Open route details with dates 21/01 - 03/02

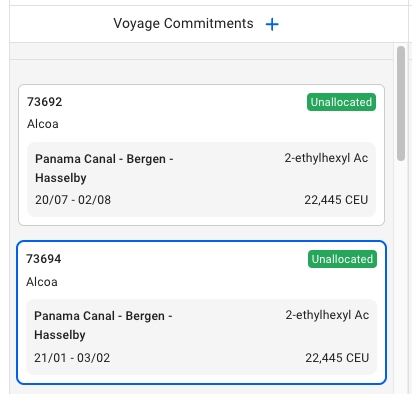[201, 337]
